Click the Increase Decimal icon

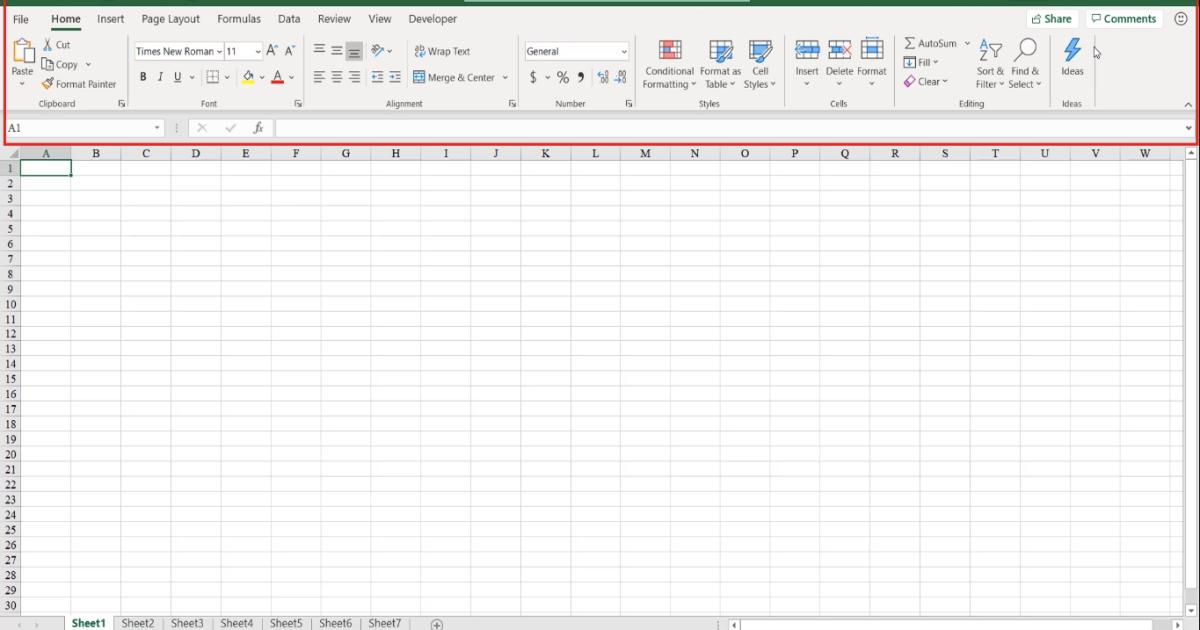tap(602, 76)
